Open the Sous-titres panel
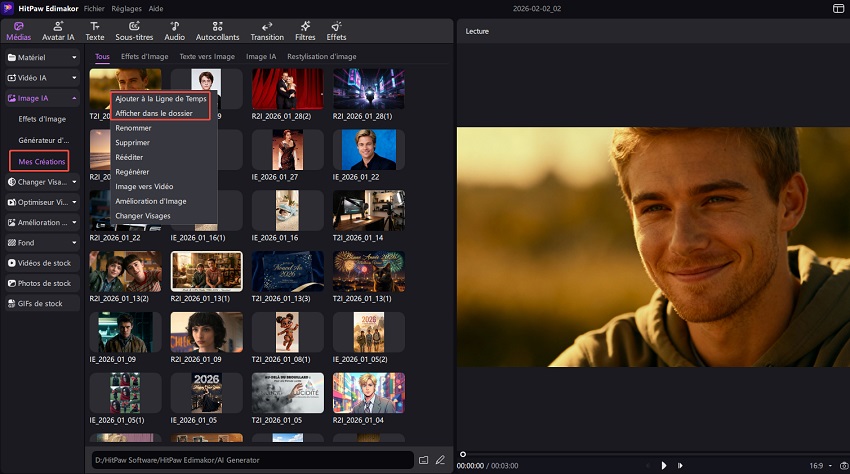This screenshot has height=474, width=850. tap(133, 30)
